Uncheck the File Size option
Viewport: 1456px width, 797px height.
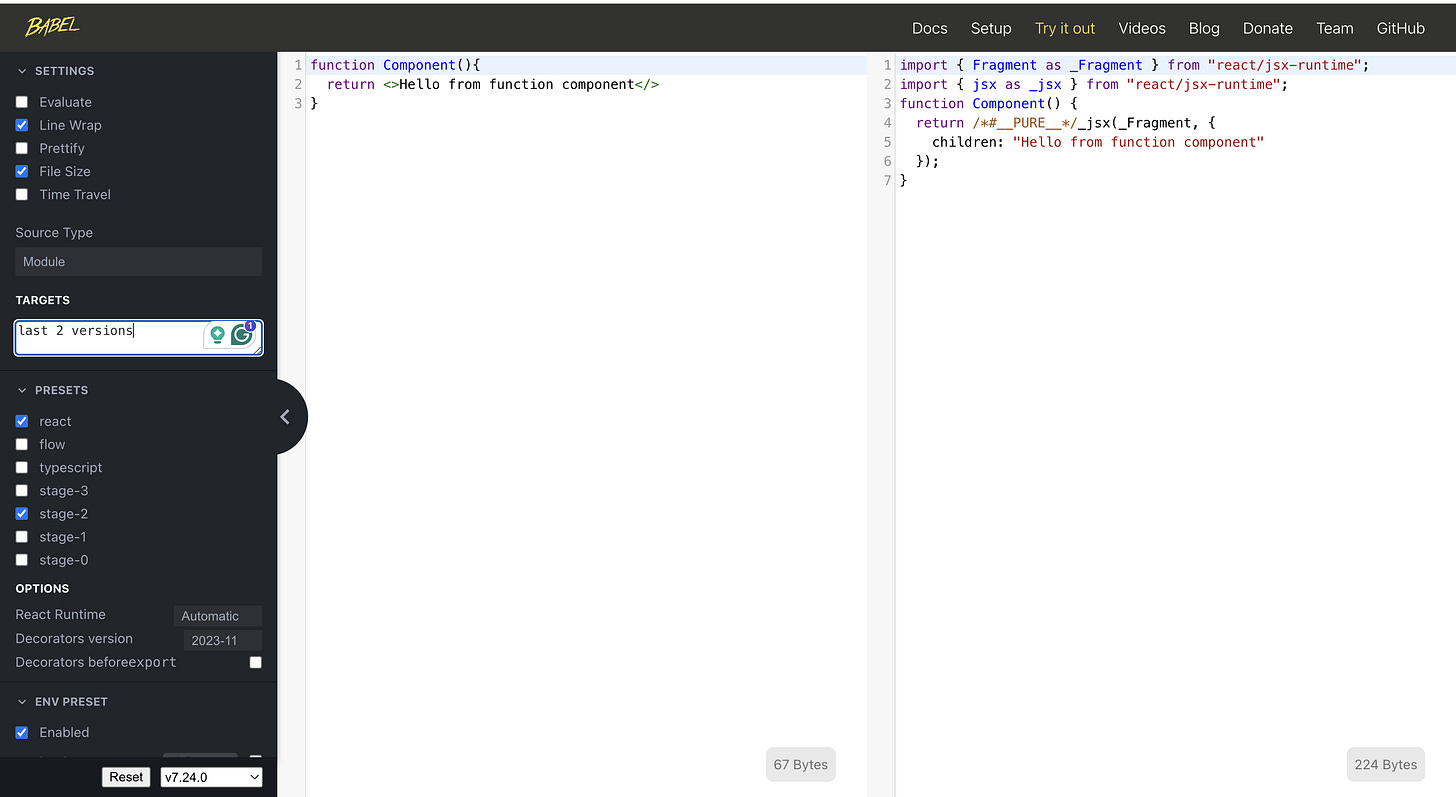22,171
